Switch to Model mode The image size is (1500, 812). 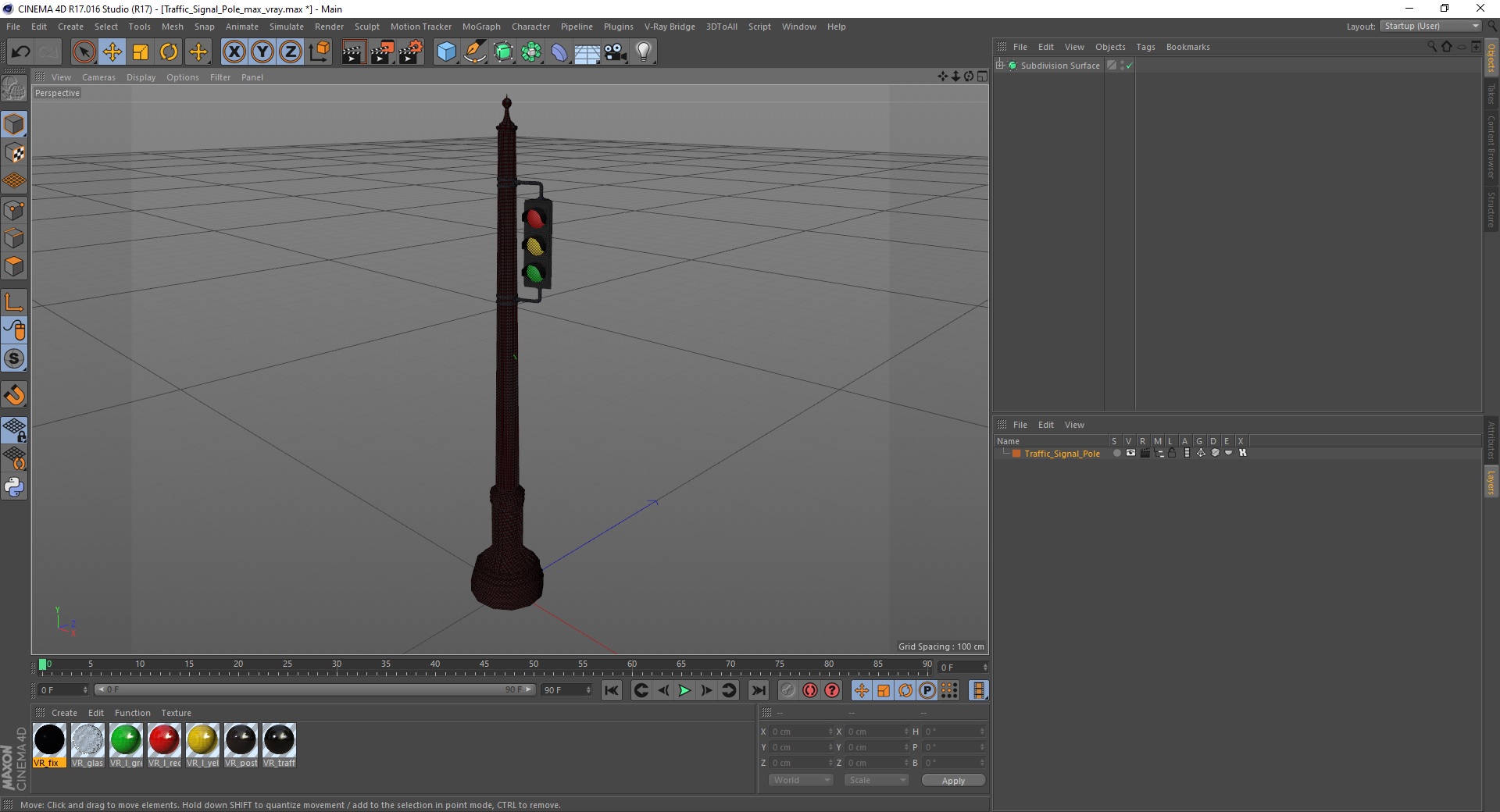coord(14,124)
